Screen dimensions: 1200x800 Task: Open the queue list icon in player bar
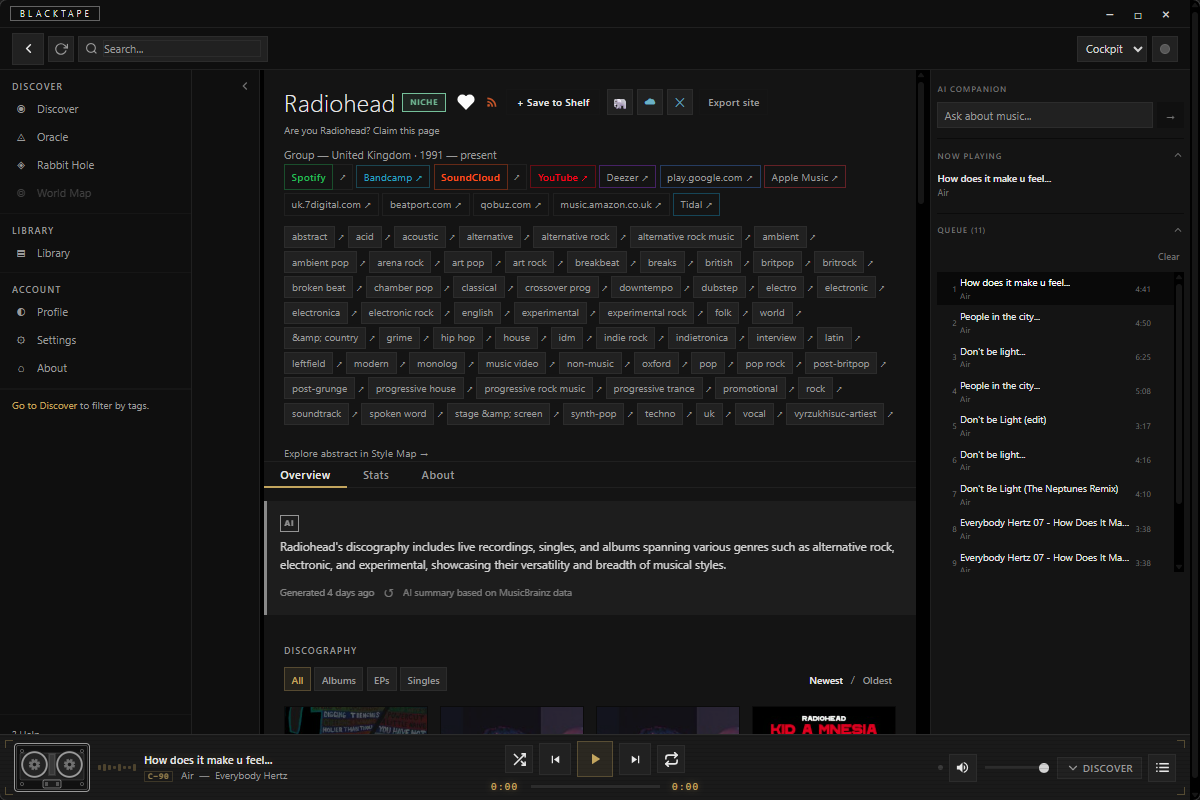1162,768
